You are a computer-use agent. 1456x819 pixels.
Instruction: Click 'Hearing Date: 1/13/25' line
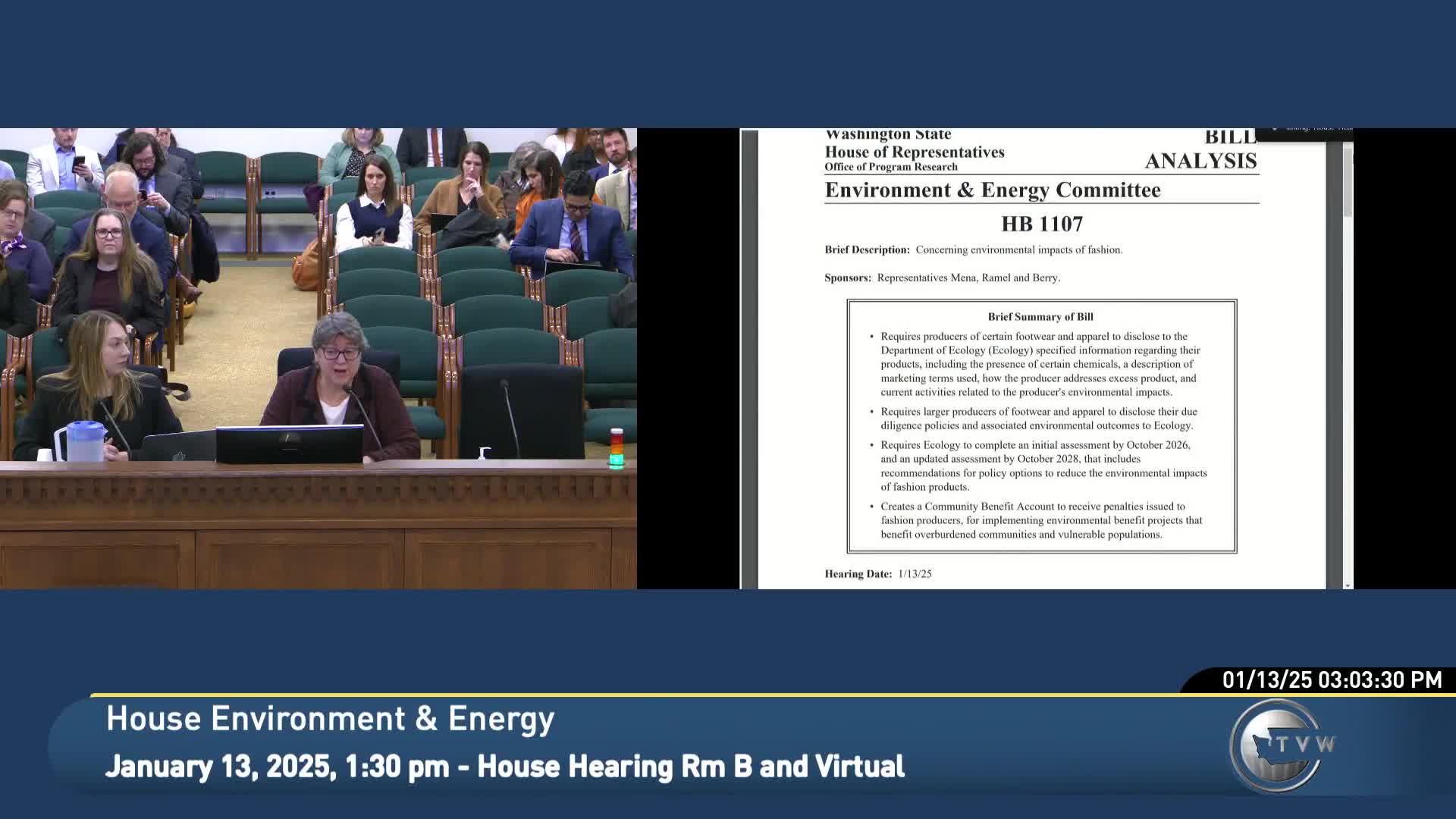click(x=878, y=574)
